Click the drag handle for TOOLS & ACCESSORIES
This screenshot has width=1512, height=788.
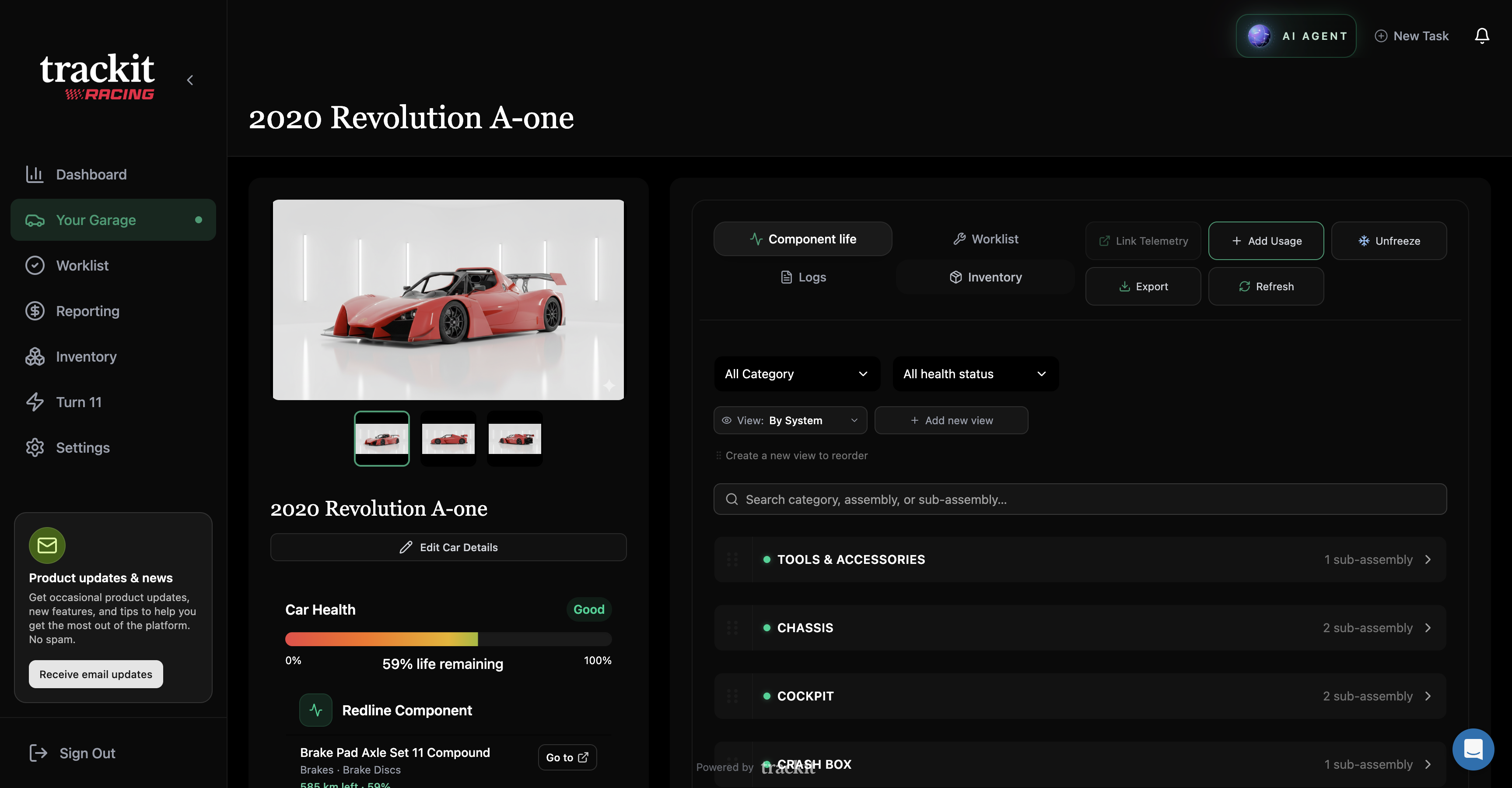pos(732,559)
